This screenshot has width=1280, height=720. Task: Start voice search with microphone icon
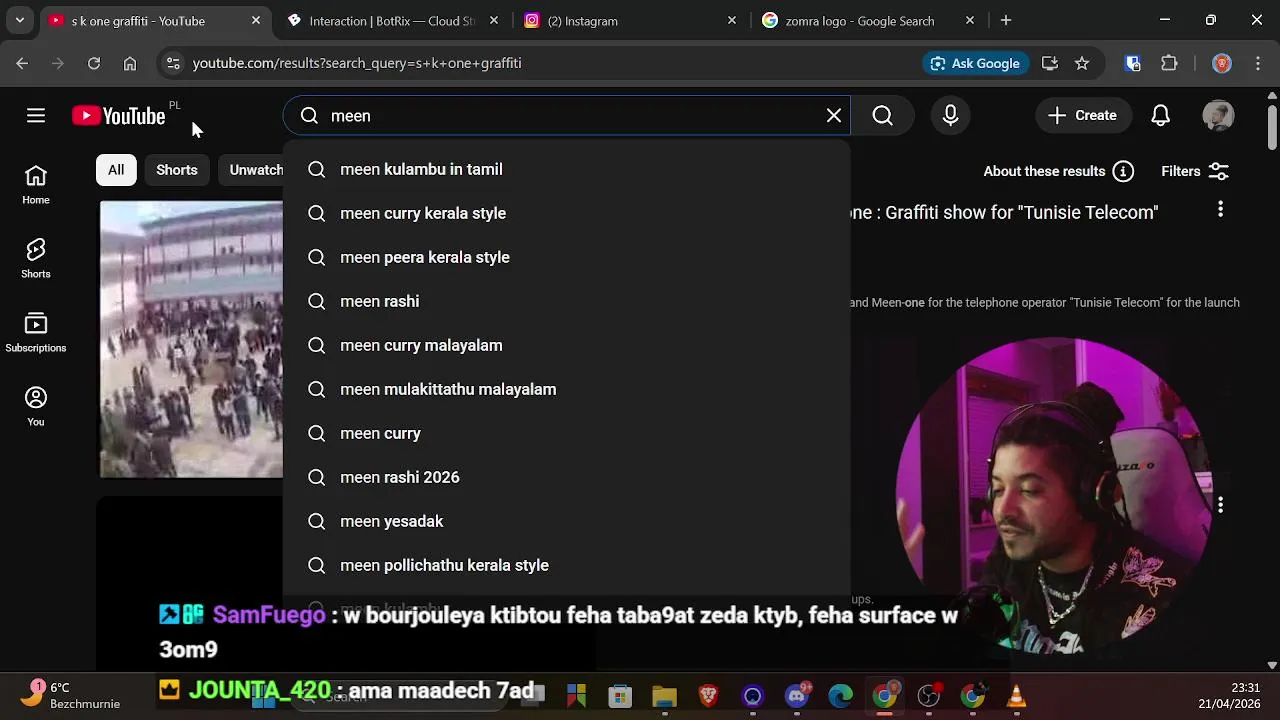tap(950, 116)
